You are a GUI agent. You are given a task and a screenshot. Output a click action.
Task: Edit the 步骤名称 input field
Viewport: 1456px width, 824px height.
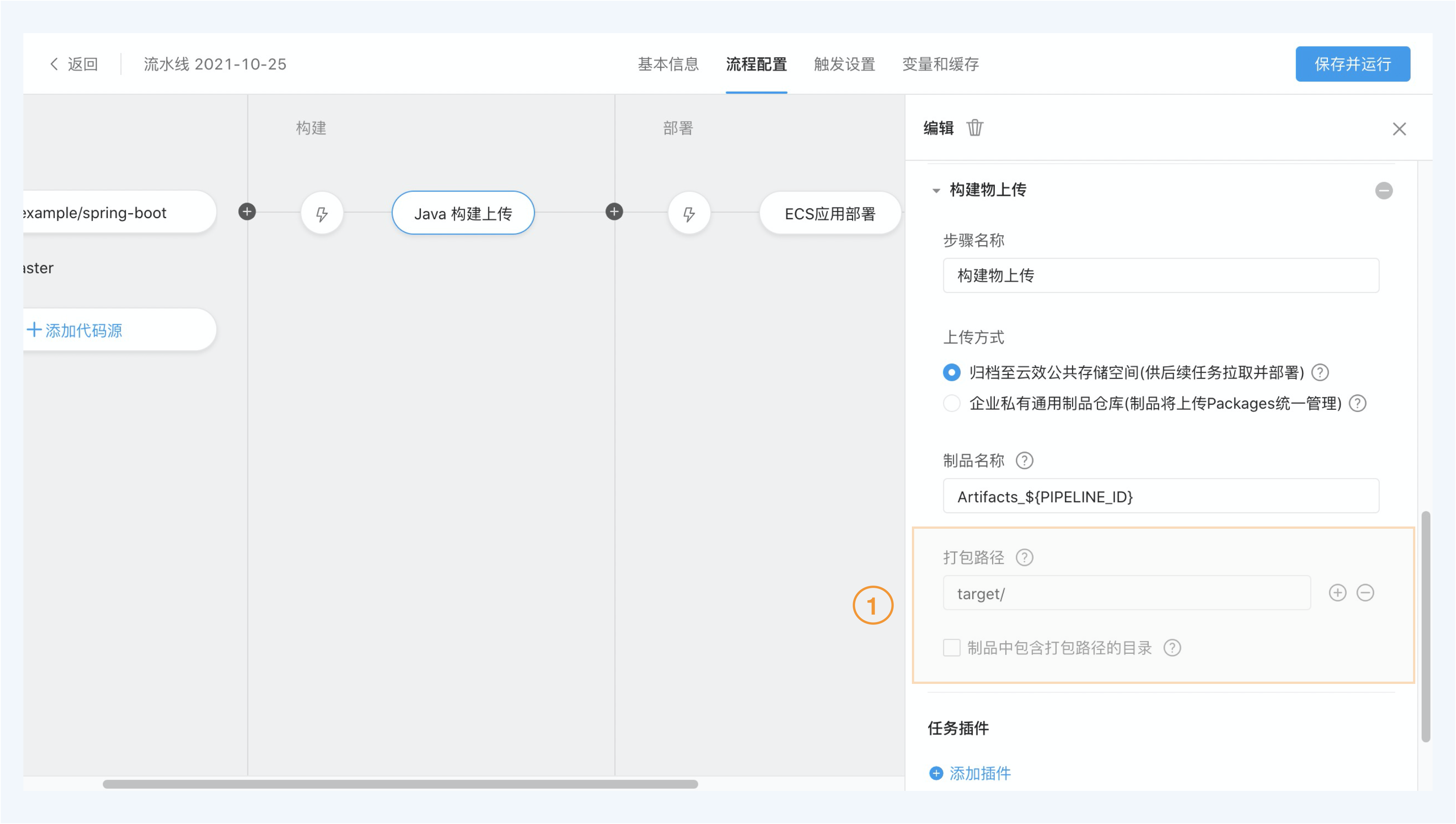click(x=1161, y=276)
